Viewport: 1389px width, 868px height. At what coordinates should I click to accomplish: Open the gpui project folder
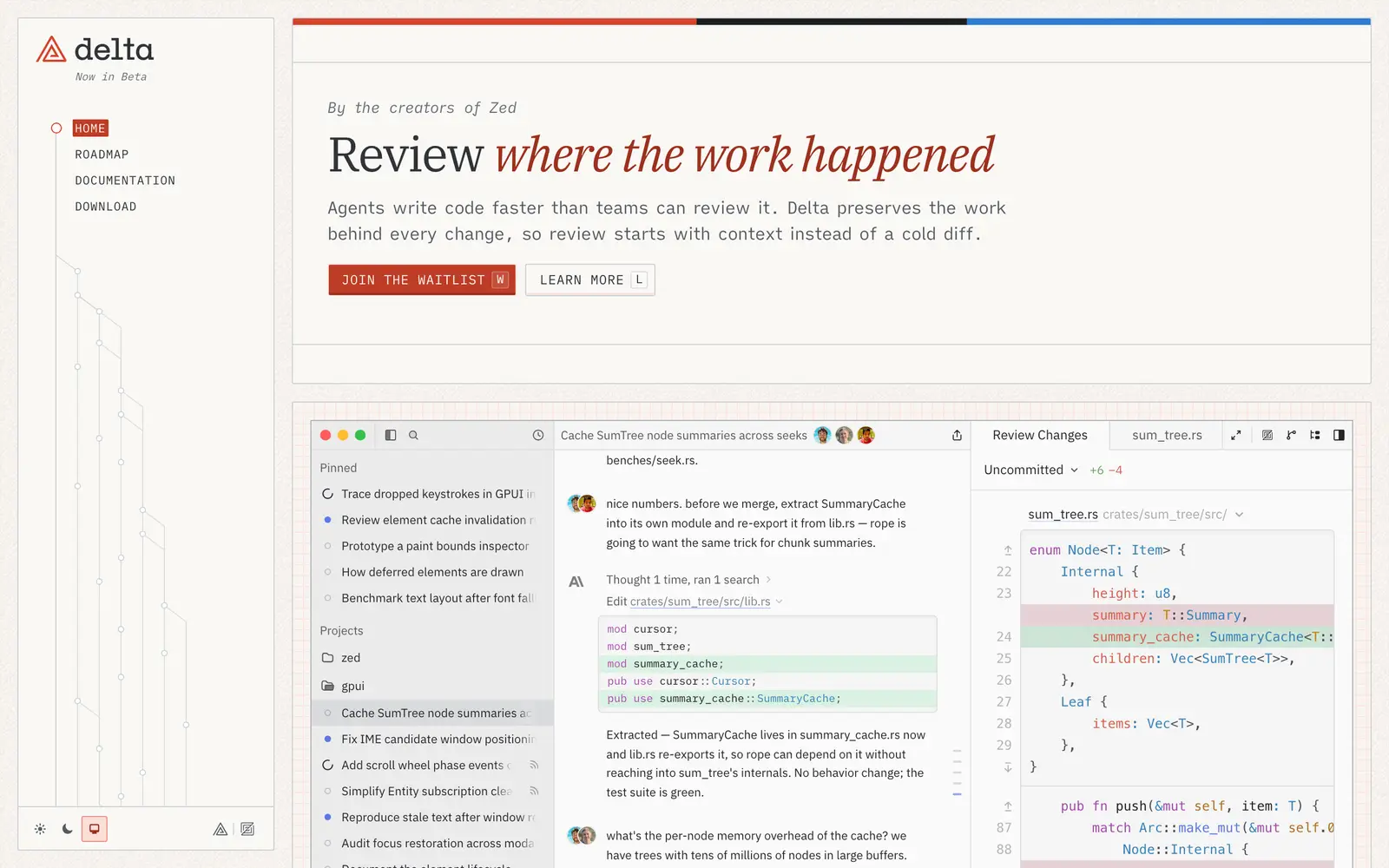[342, 686]
